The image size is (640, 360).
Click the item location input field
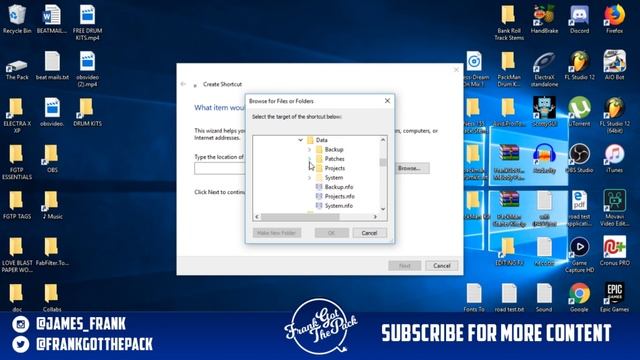coord(220,168)
